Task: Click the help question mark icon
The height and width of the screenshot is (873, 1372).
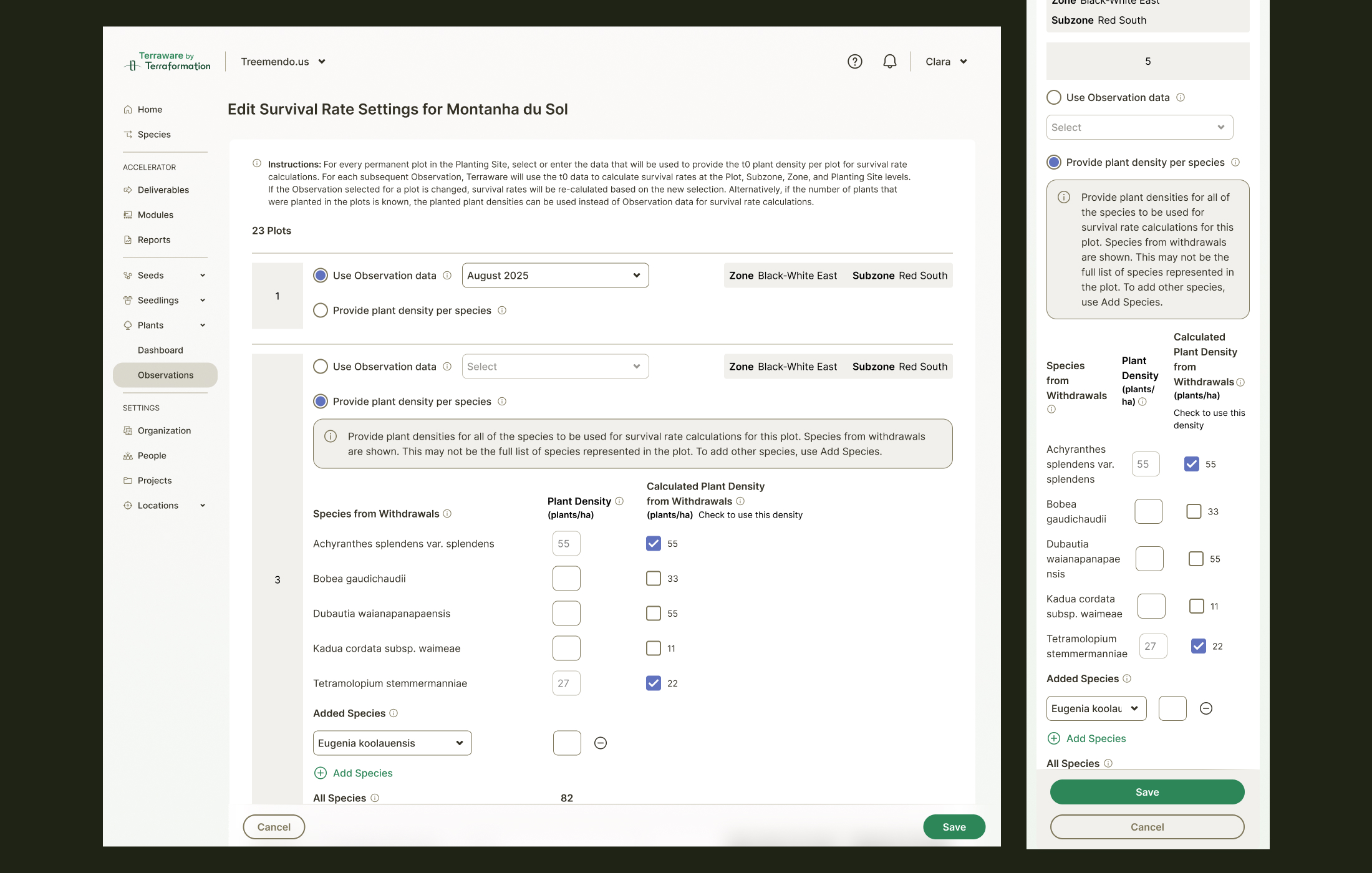Action: pos(855,61)
